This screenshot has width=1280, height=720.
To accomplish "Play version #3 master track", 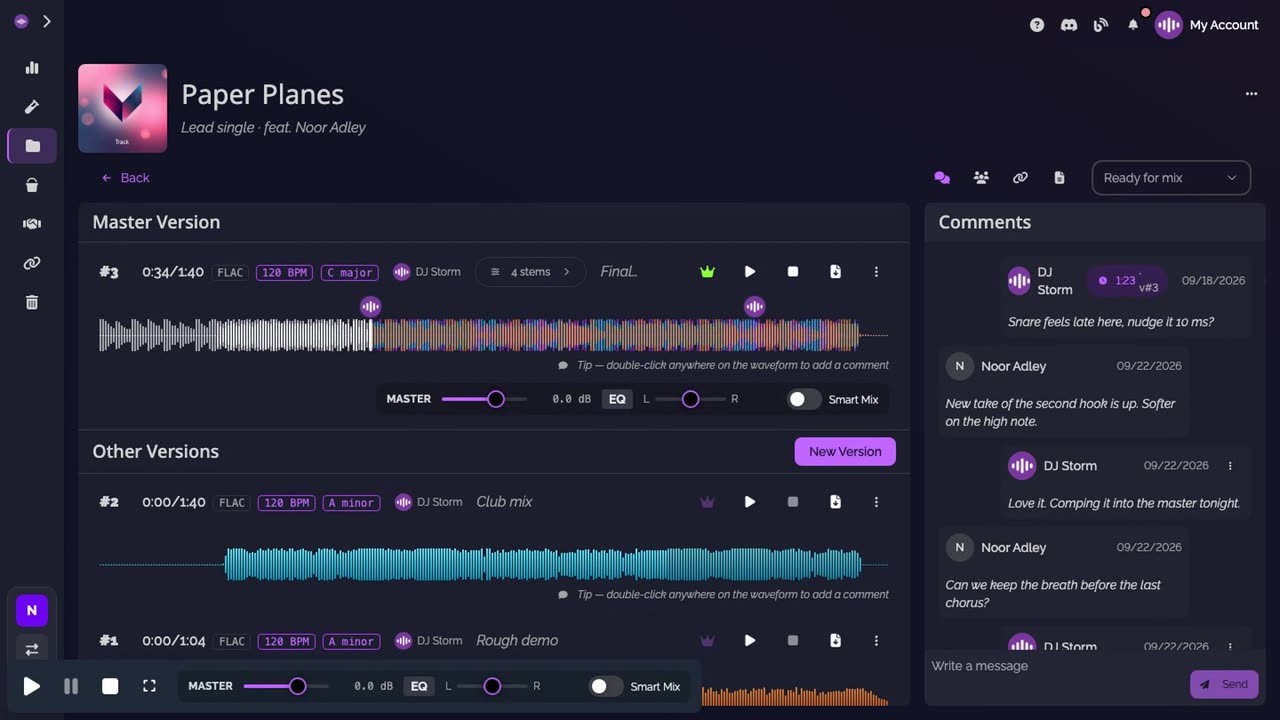I will coord(750,272).
